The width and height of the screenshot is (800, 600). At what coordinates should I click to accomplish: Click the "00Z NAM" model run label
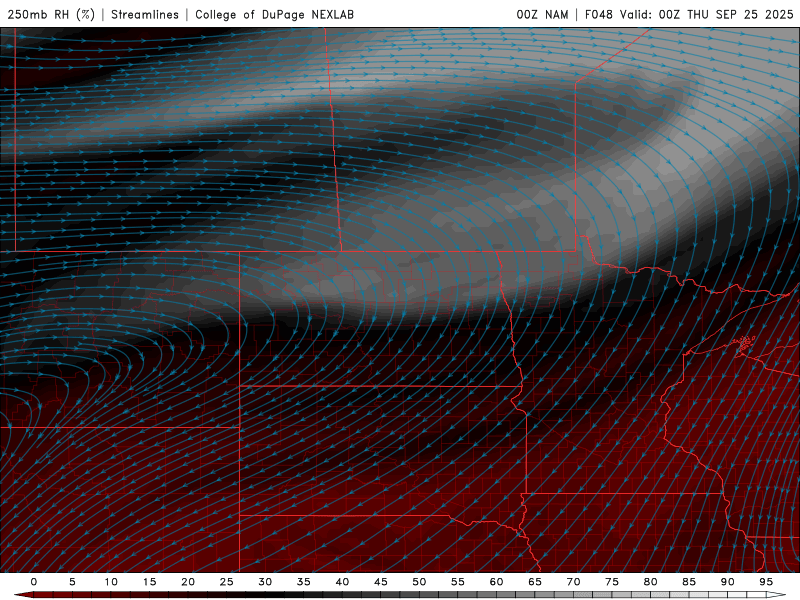click(542, 14)
